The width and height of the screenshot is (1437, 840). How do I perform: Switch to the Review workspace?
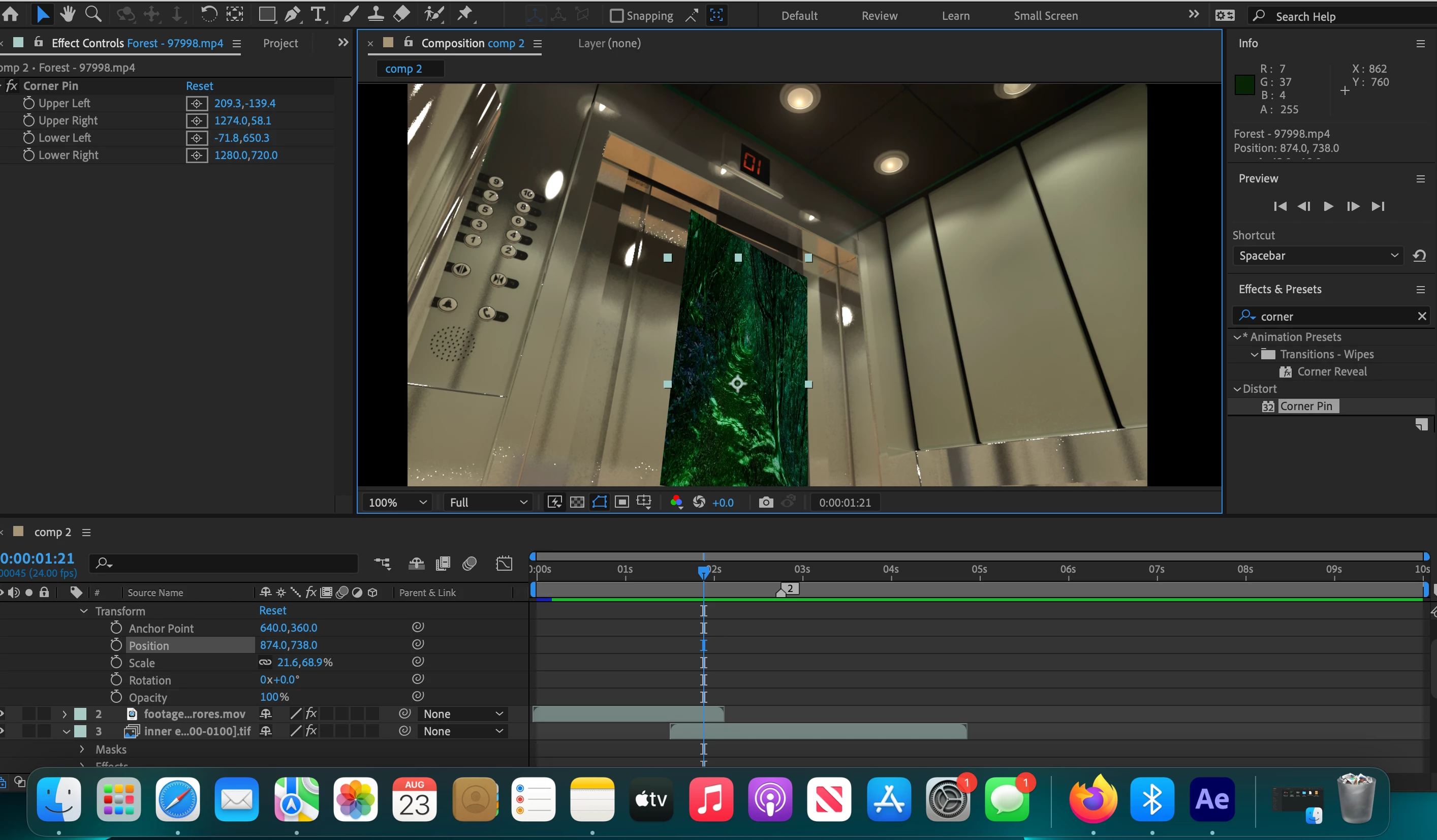click(x=879, y=16)
